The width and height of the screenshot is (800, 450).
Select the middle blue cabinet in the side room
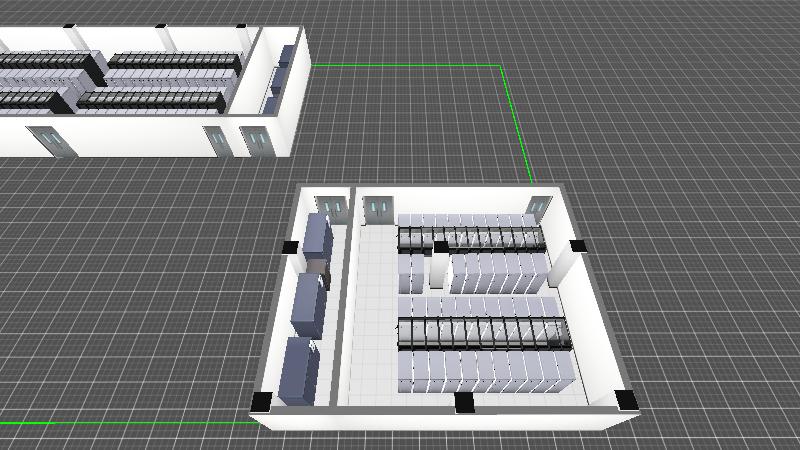pos(309,301)
